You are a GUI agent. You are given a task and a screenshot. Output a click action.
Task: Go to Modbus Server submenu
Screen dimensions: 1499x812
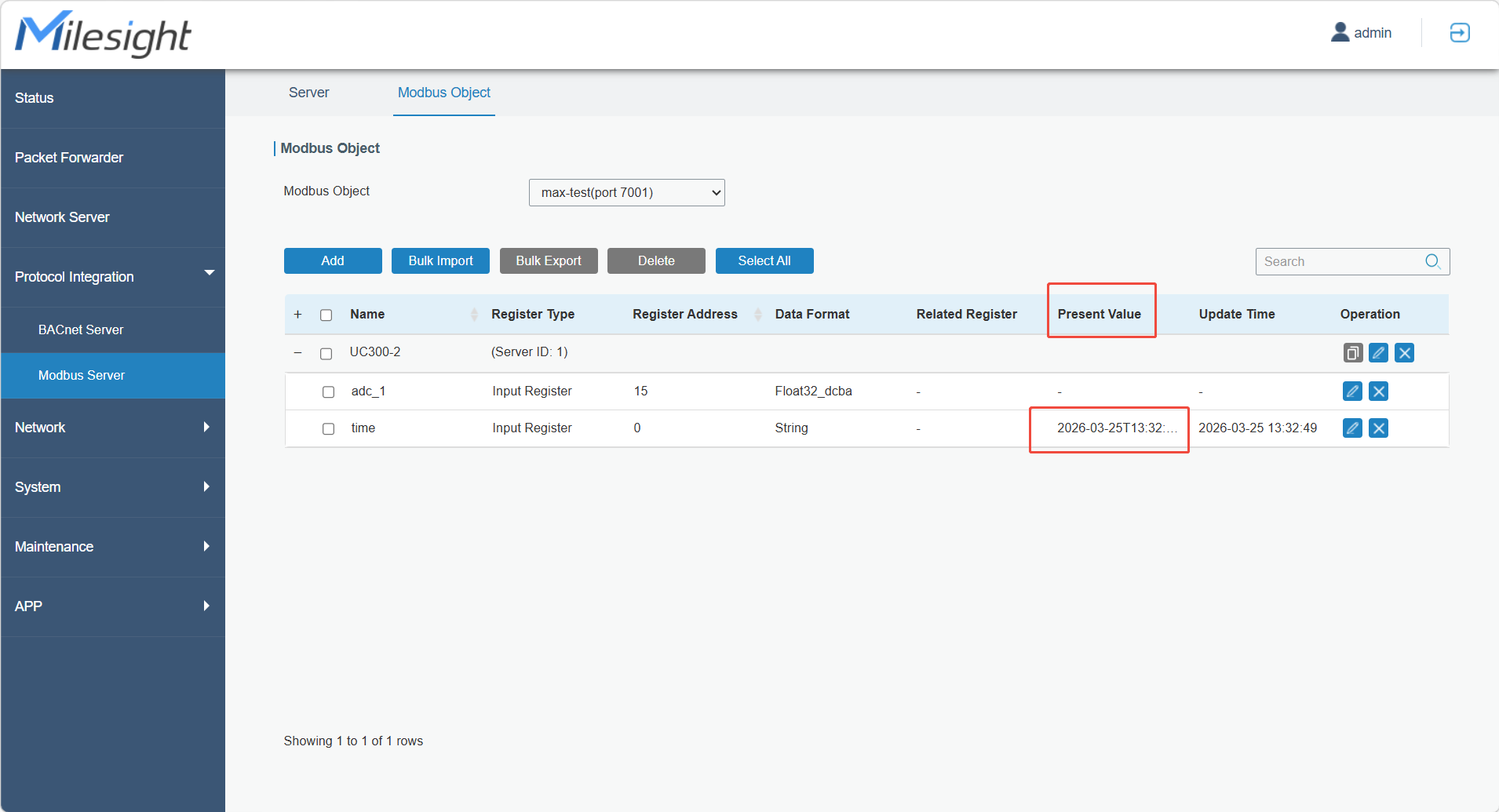tap(113, 376)
